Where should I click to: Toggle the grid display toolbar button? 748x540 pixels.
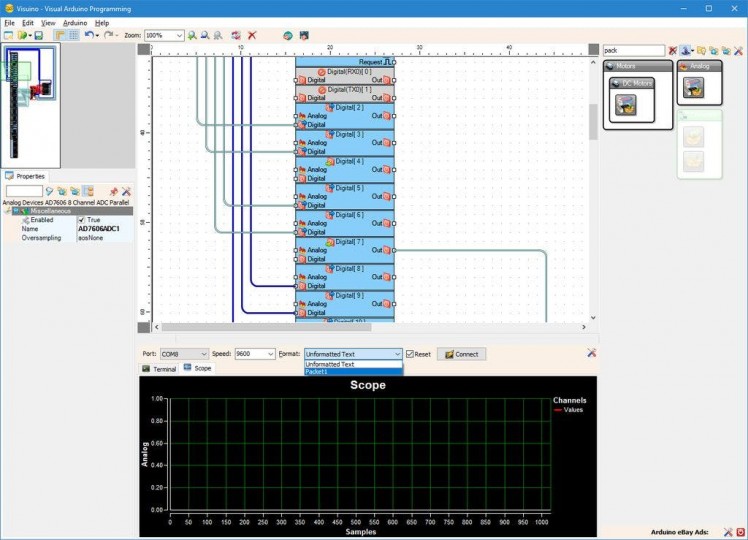[x=73, y=35]
